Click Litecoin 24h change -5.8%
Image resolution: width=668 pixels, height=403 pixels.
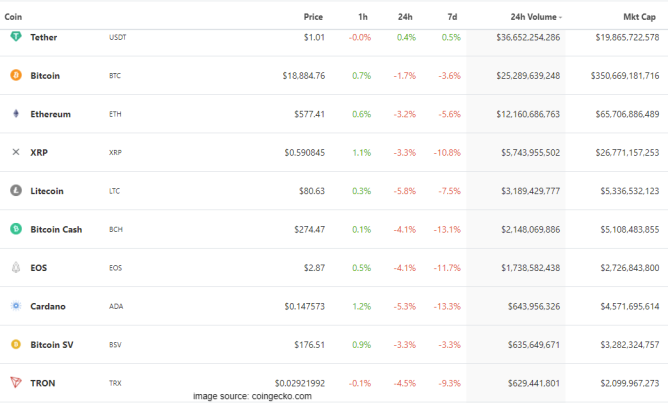tap(404, 191)
